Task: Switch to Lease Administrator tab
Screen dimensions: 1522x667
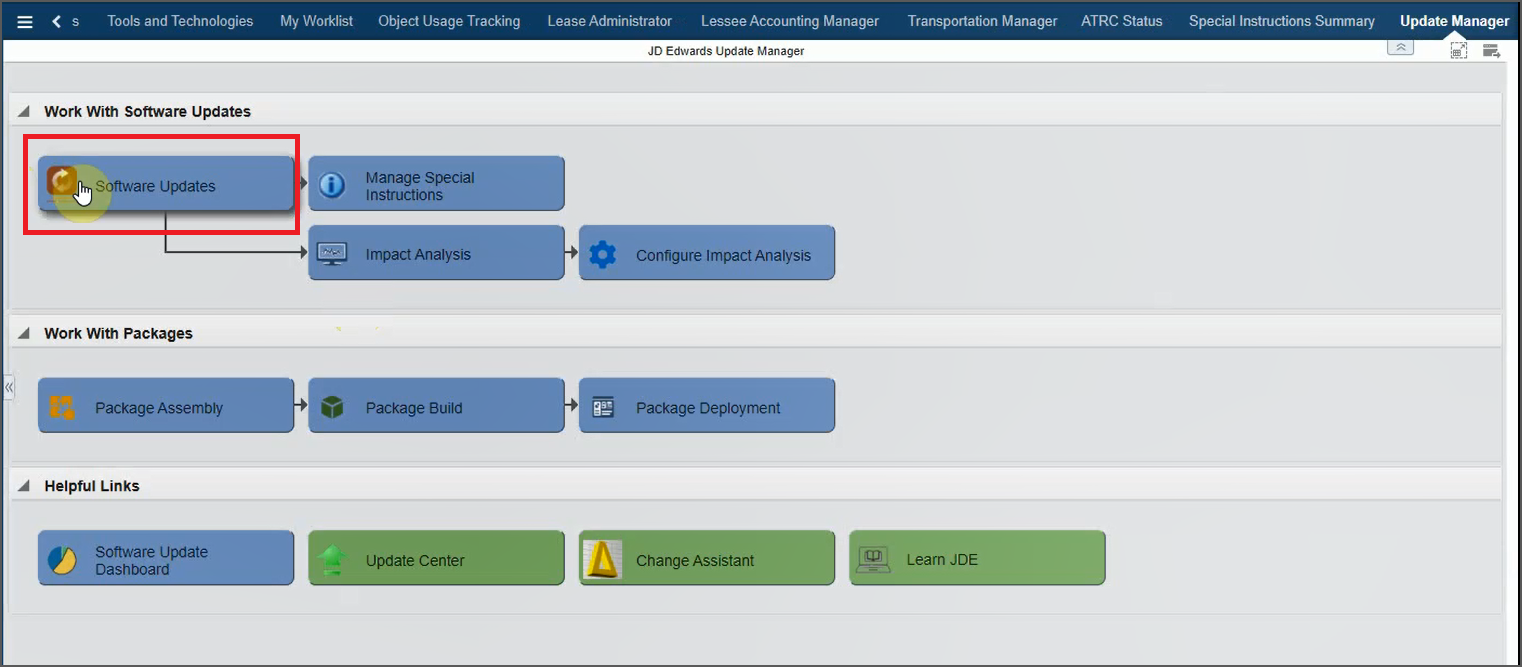Action: (x=610, y=21)
